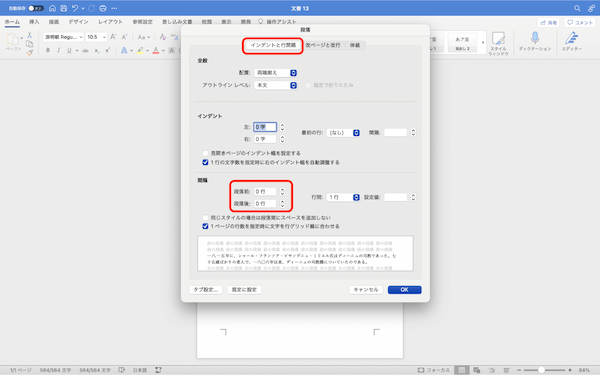Expand the styles gallery arrow
600x375 pixels.
pos(483,42)
